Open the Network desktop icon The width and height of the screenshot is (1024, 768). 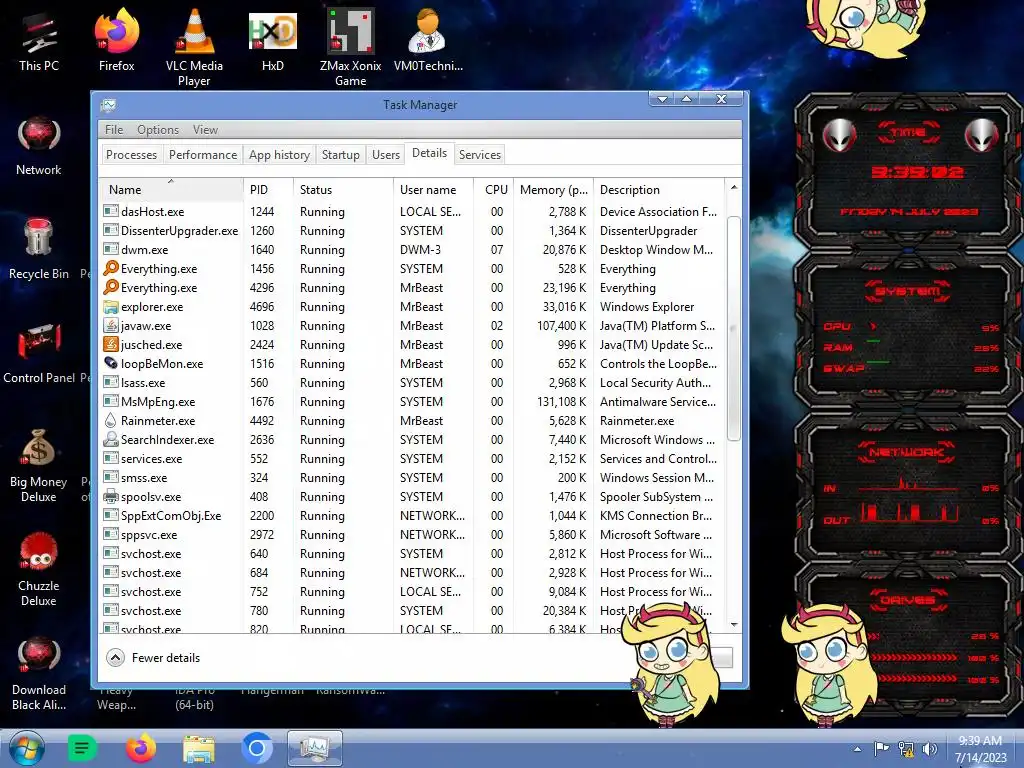pyautogui.click(x=39, y=146)
